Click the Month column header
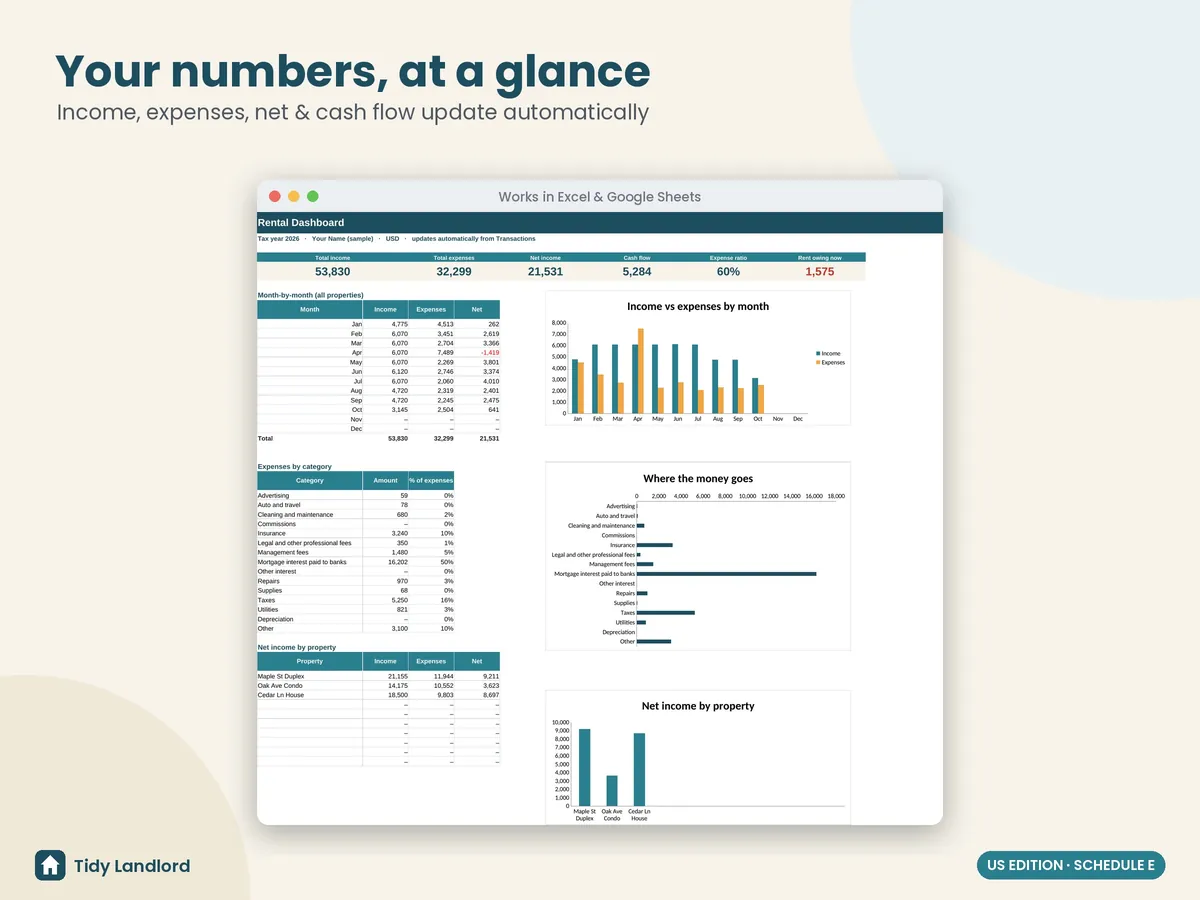 pyautogui.click(x=310, y=310)
